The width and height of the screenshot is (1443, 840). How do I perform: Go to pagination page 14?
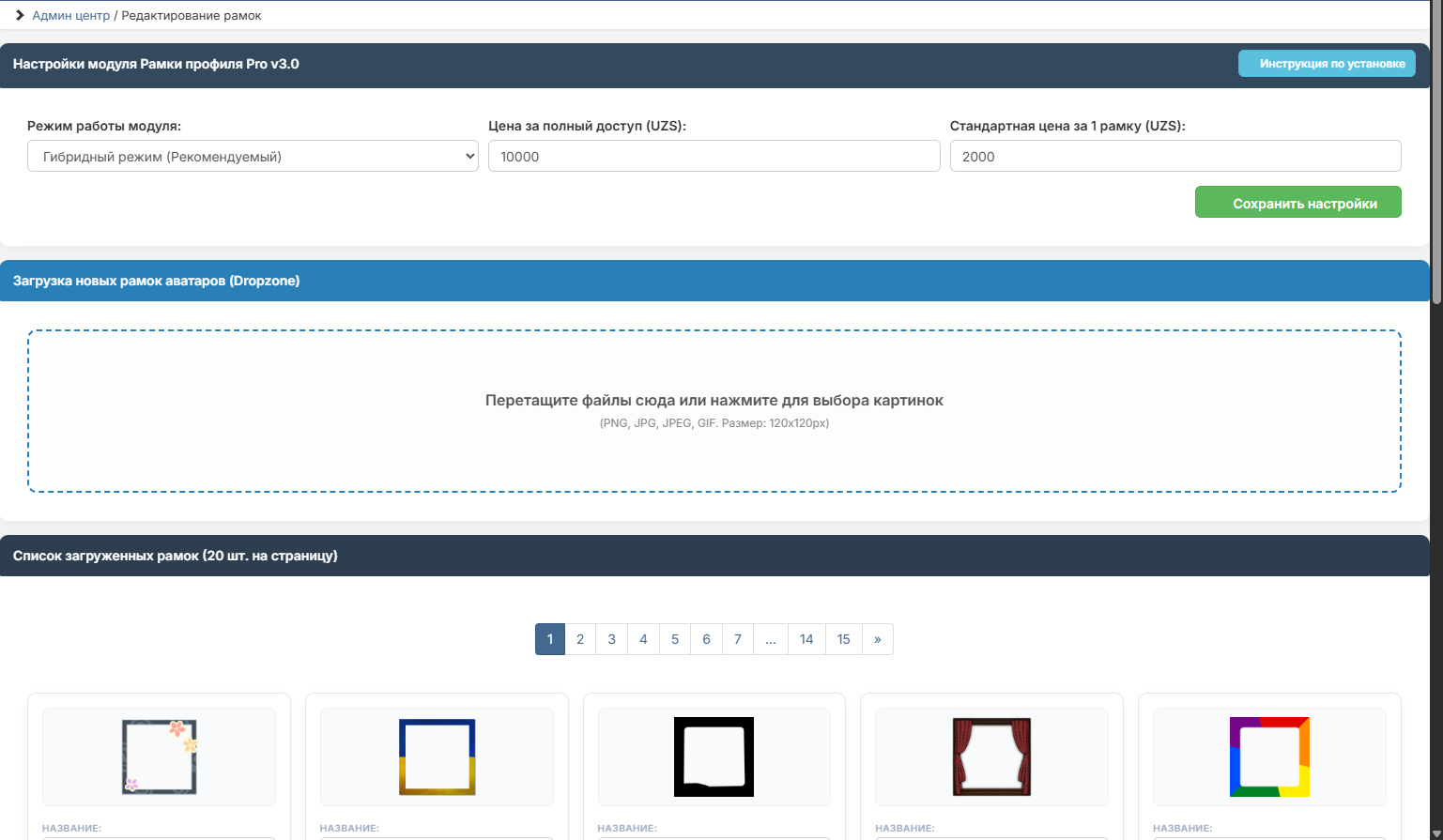(806, 639)
